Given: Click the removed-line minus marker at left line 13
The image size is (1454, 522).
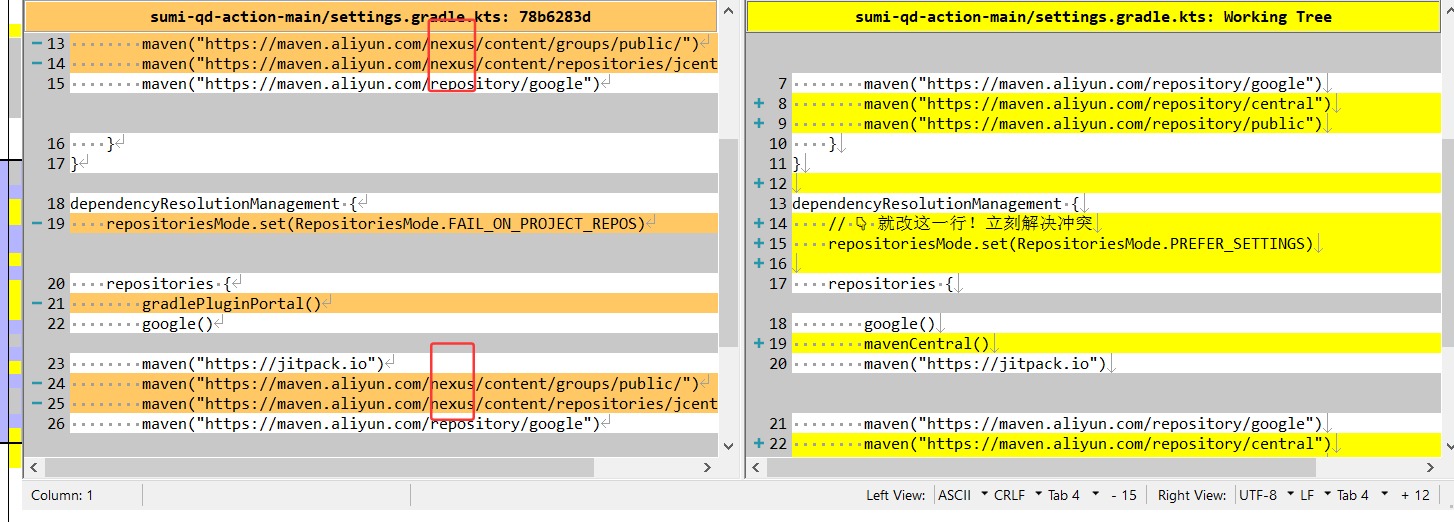Looking at the screenshot, I should click(x=37, y=44).
